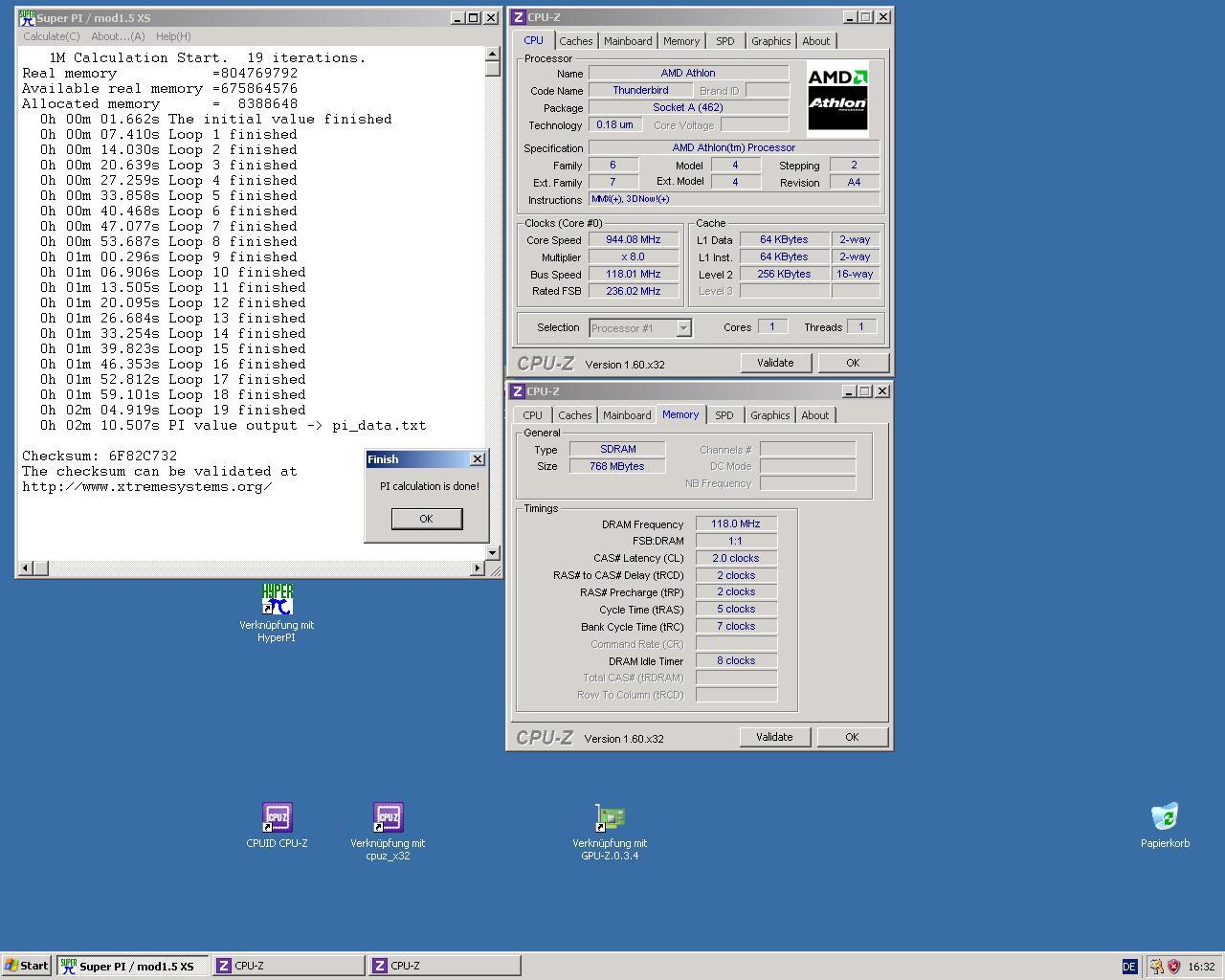Click OK in the Finish dialog
Viewport: 1225px width, 980px height.
[427, 519]
